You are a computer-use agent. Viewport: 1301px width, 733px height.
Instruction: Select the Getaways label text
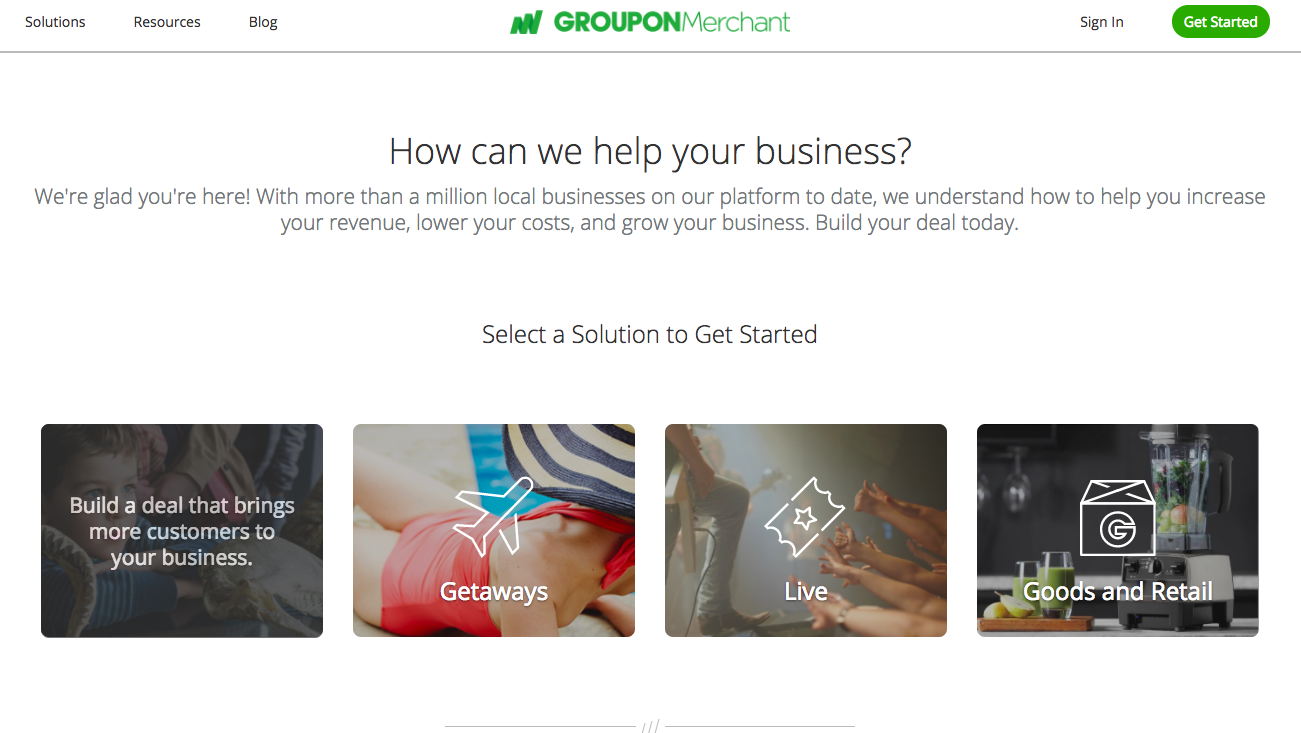pos(494,592)
